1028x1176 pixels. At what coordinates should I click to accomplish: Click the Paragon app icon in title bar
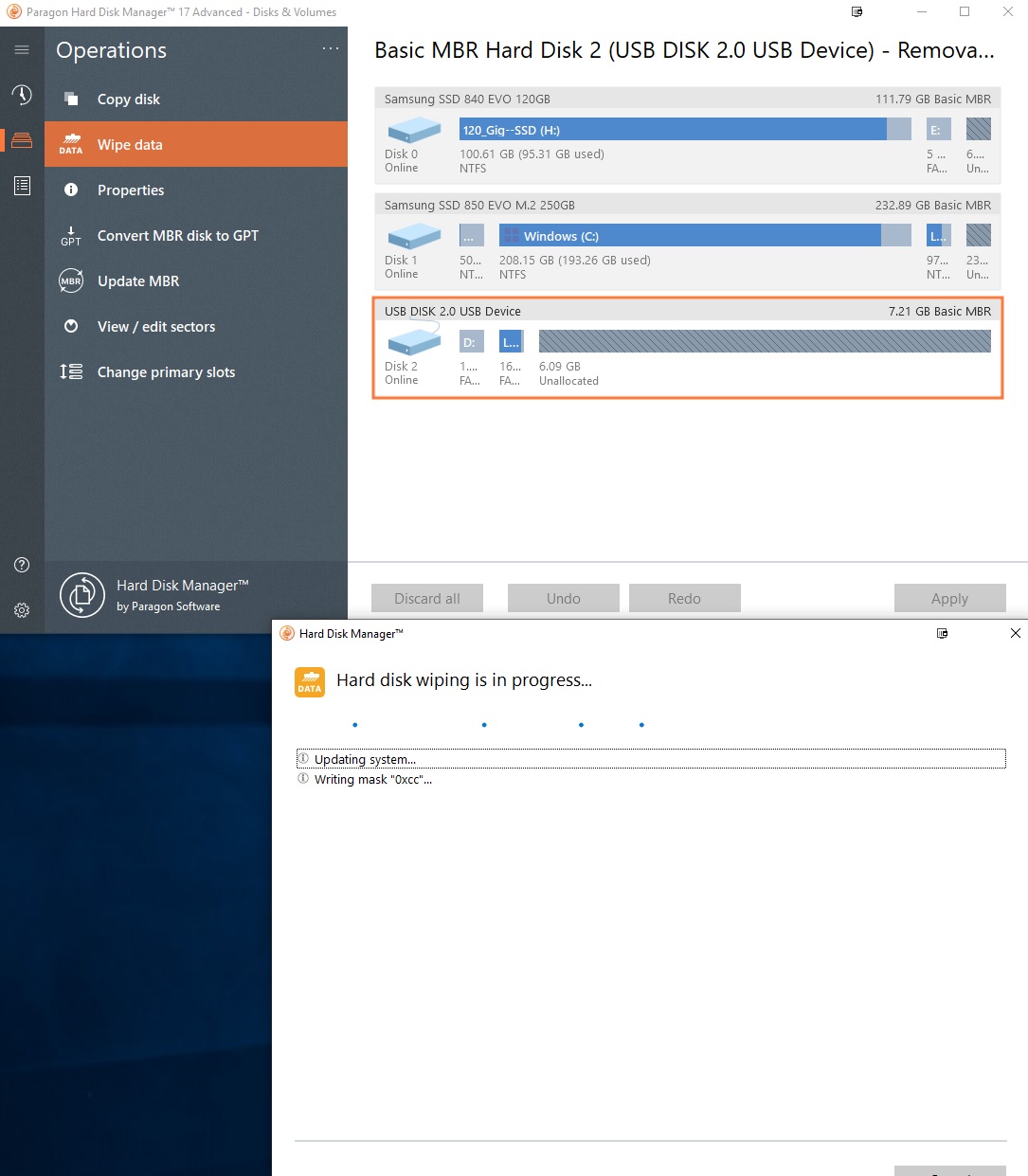(x=14, y=12)
